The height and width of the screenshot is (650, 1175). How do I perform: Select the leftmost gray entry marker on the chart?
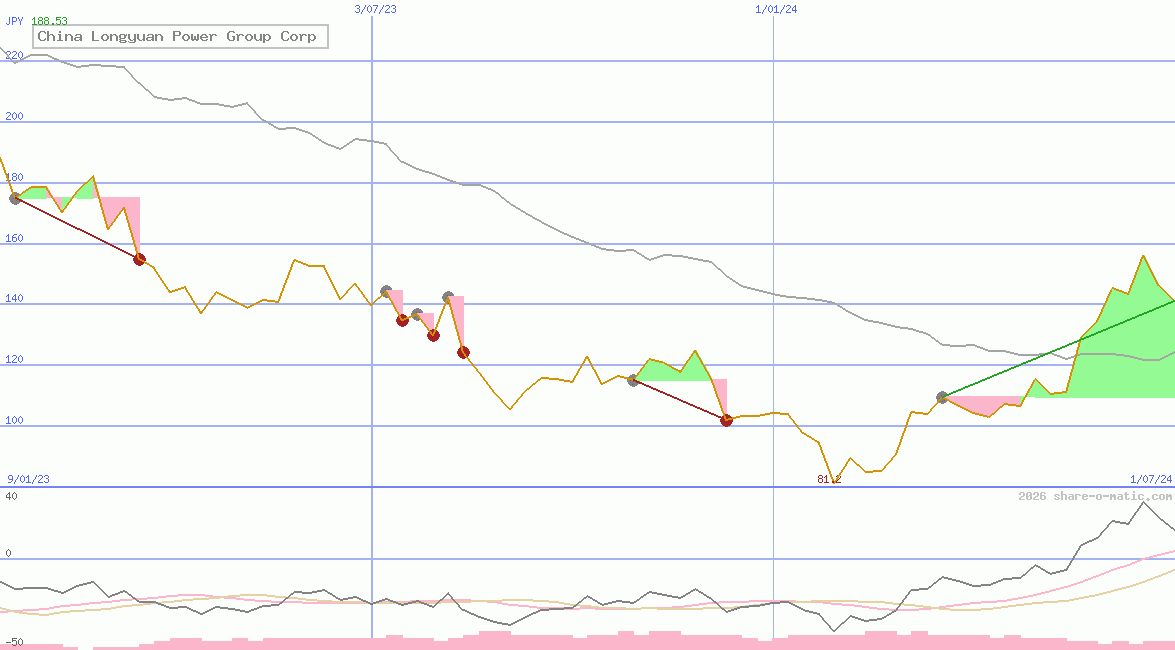15,198
